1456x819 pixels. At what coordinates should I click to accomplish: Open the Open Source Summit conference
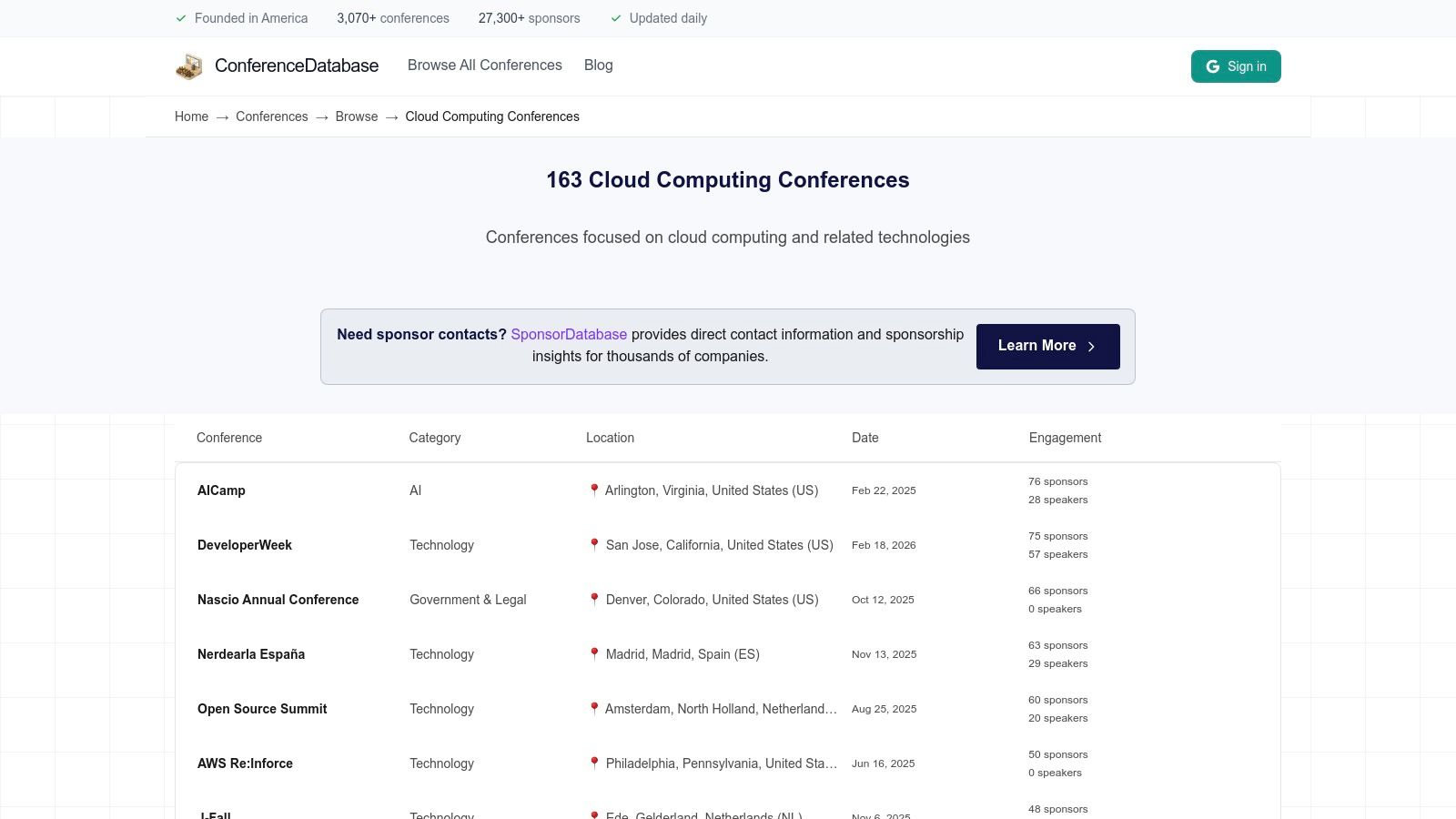click(262, 709)
